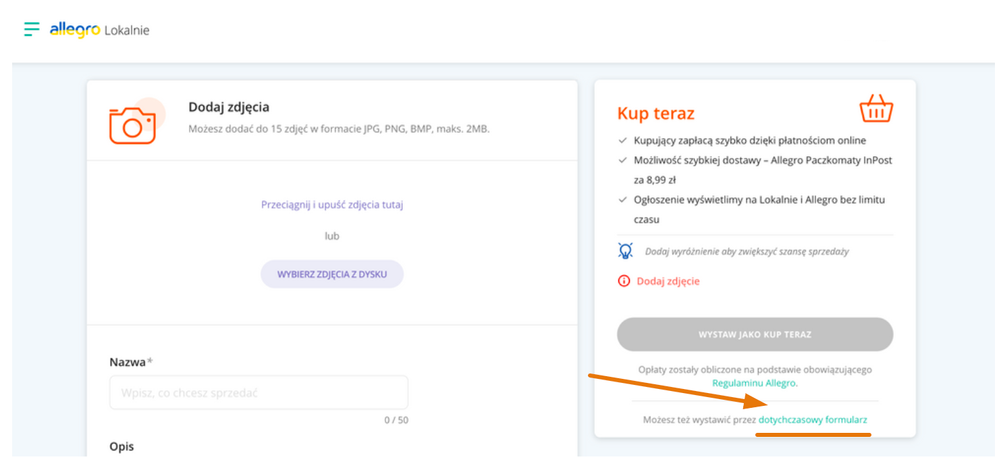Focus the Nazwa input field
This screenshot has width=999, height=458.
(x=259, y=392)
